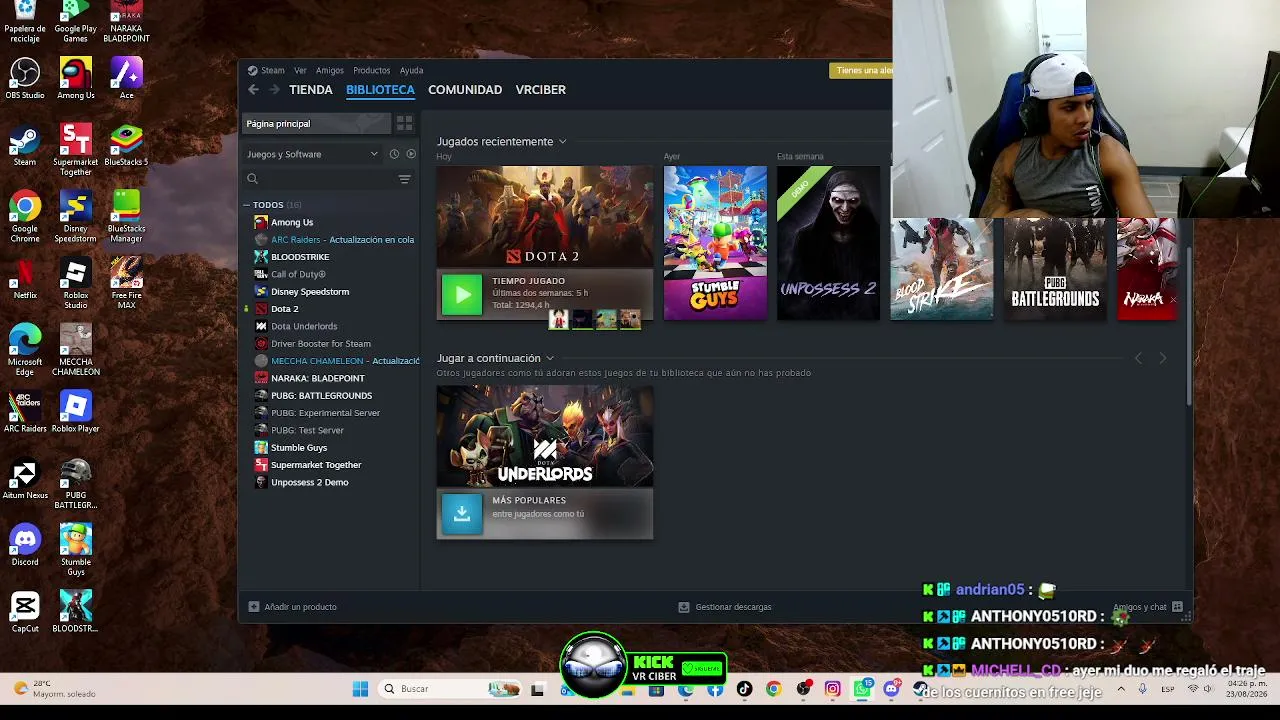
Task: Open the Free Fire MAX desktop shortcut
Action: click(126, 284)
